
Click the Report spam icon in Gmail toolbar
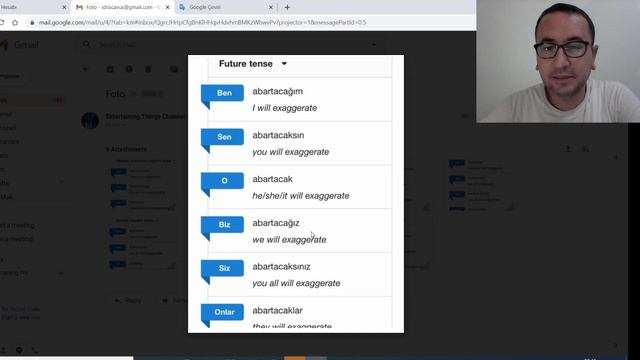129,69
